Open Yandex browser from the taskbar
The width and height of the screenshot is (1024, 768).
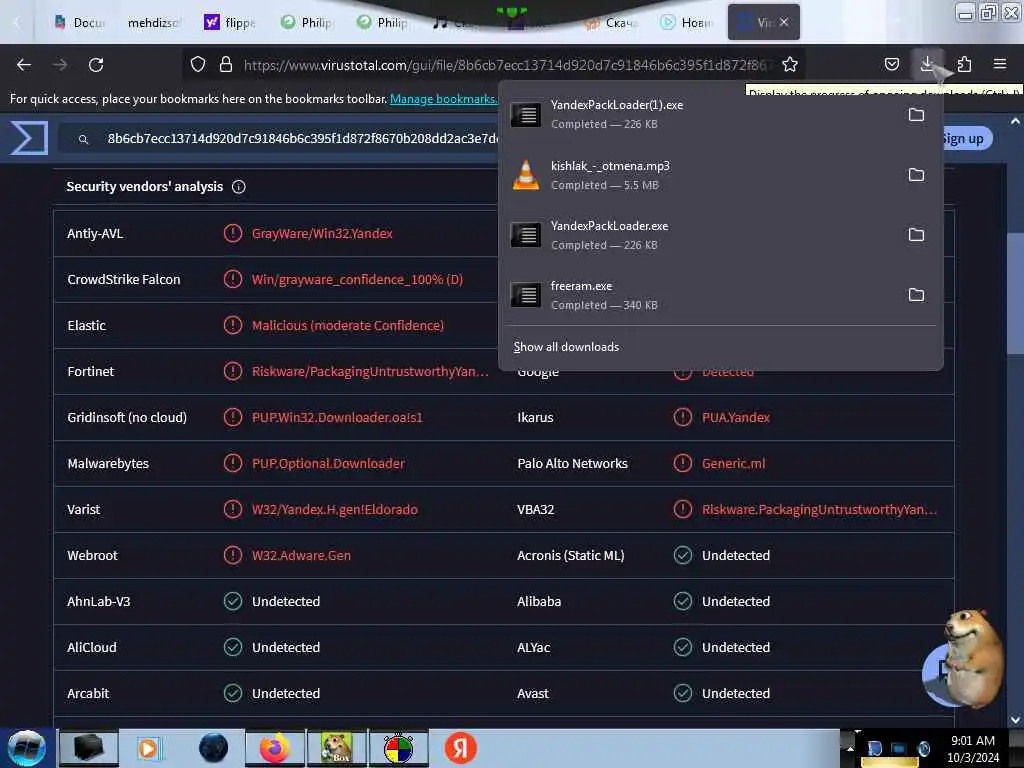(x=460, y=748)
